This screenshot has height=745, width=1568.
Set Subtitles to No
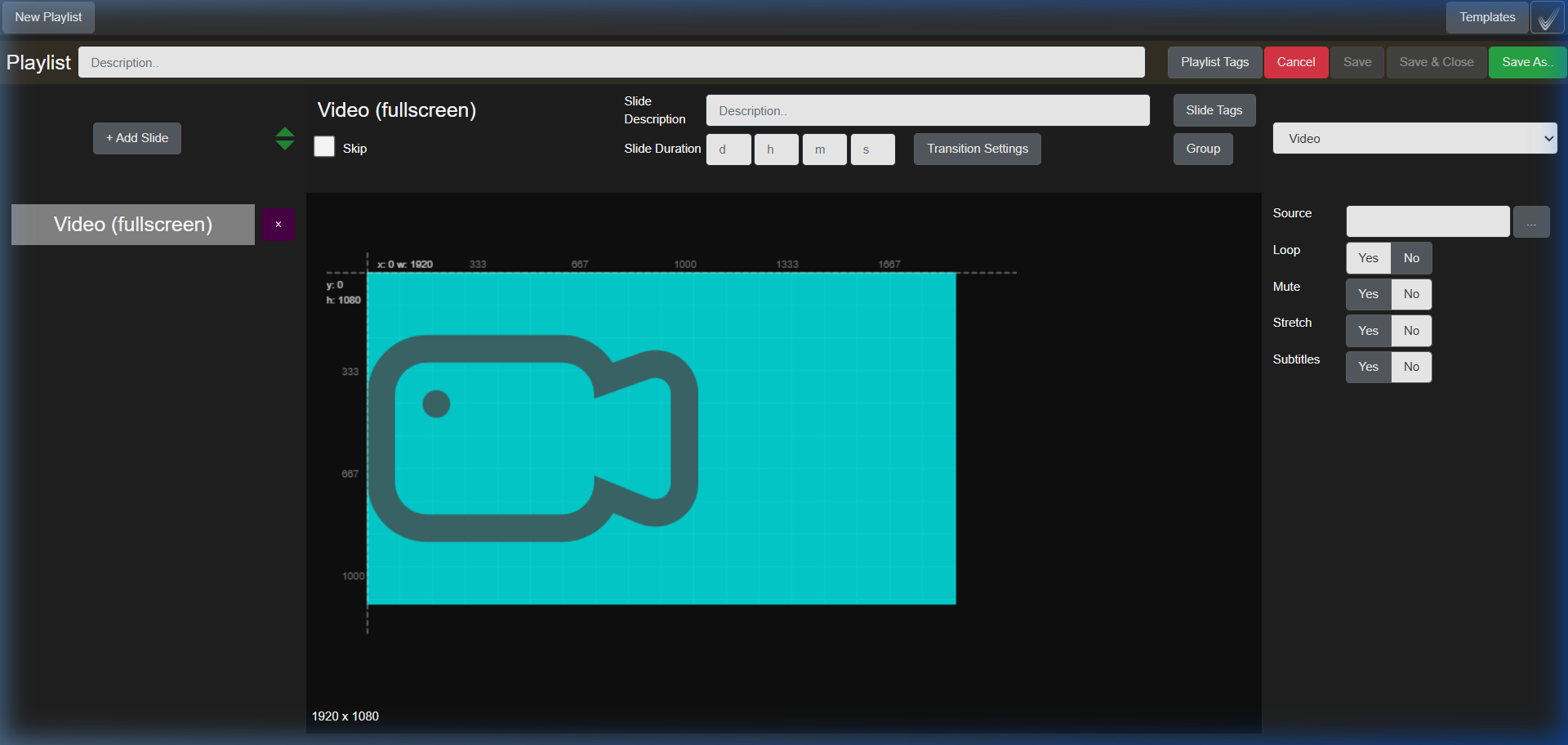[1411, 367]
